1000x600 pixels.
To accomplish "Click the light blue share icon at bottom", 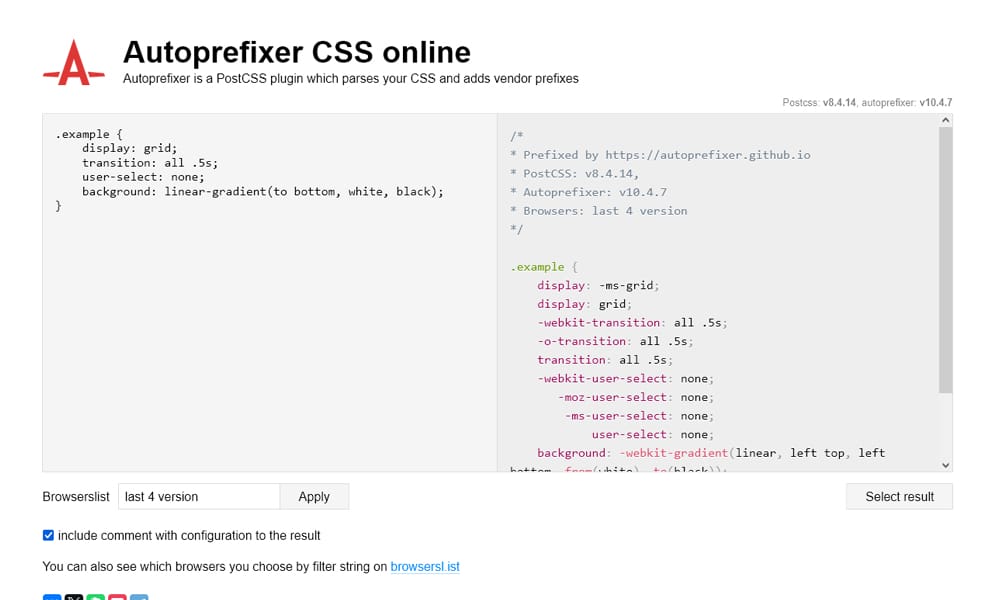I will 140,597.
